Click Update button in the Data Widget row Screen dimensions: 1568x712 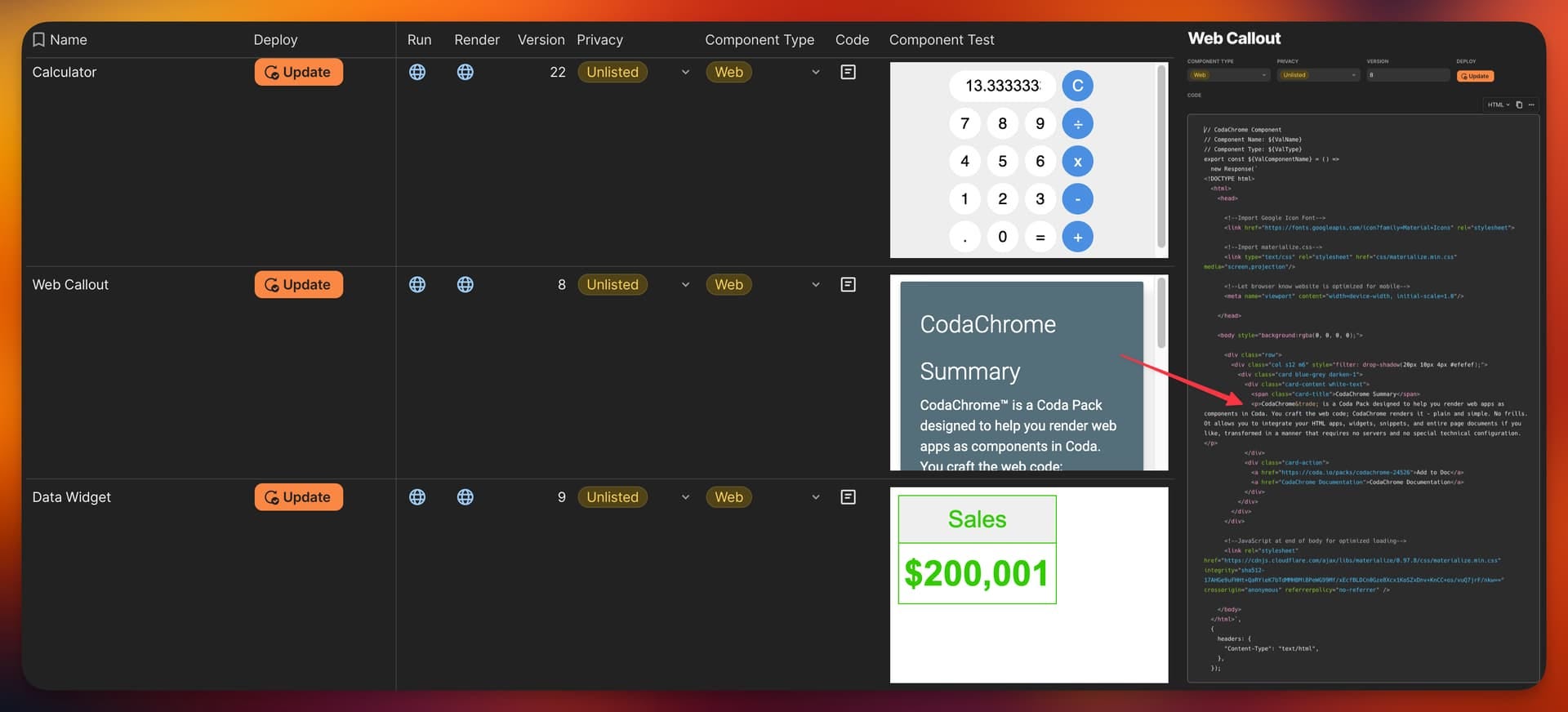[x=299, y=496]
